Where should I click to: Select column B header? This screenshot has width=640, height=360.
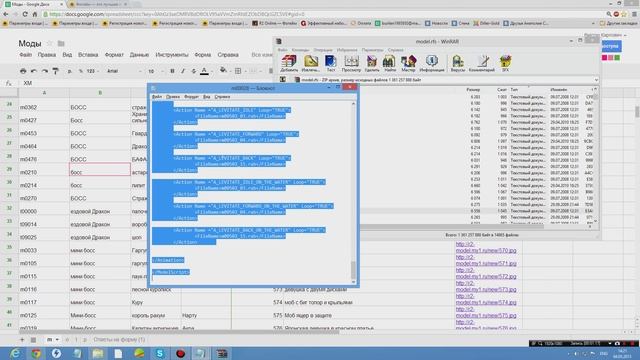(x=100, y=93)
